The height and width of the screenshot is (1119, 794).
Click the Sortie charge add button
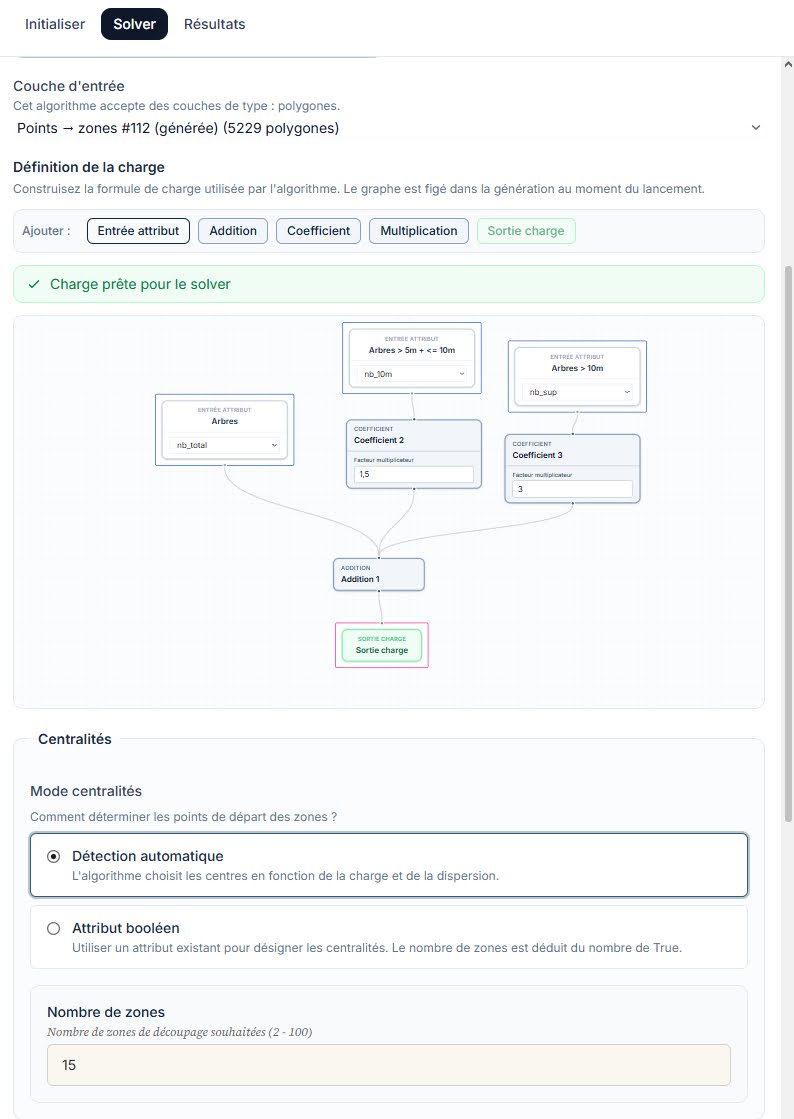pyautogui.click(x=526, y=231)
